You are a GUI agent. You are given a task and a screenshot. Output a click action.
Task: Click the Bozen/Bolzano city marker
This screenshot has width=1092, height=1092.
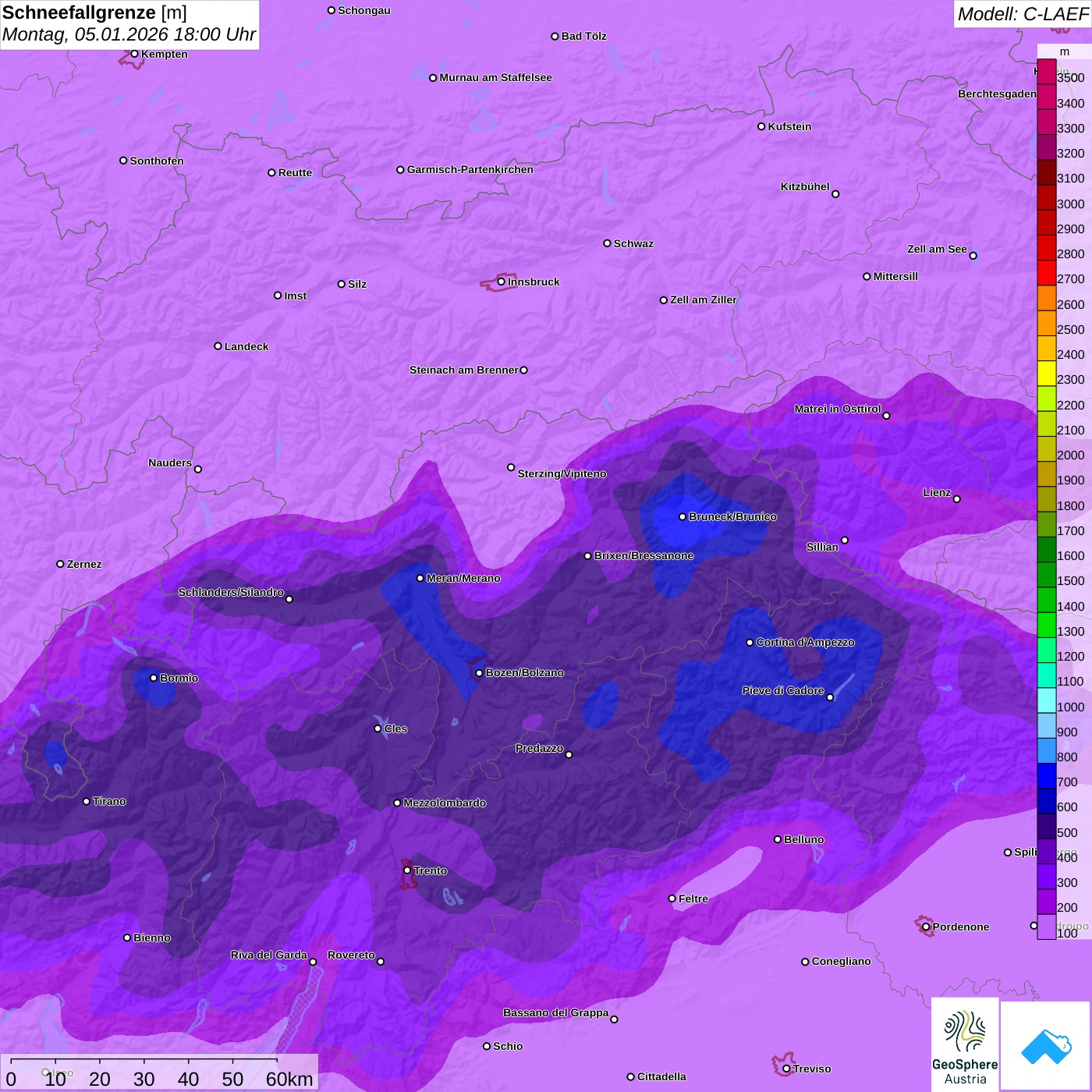479,672
